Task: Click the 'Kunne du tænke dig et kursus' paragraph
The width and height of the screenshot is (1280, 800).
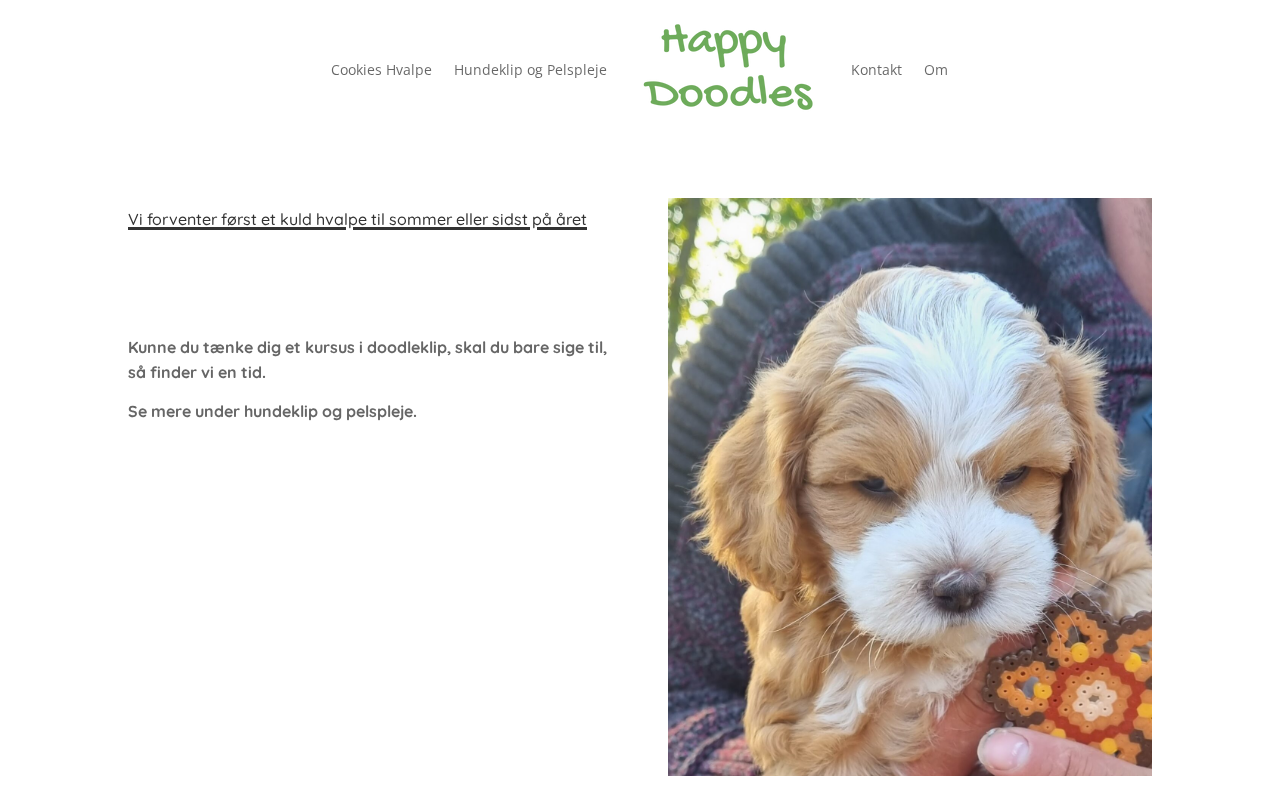Action: point(368,360)
